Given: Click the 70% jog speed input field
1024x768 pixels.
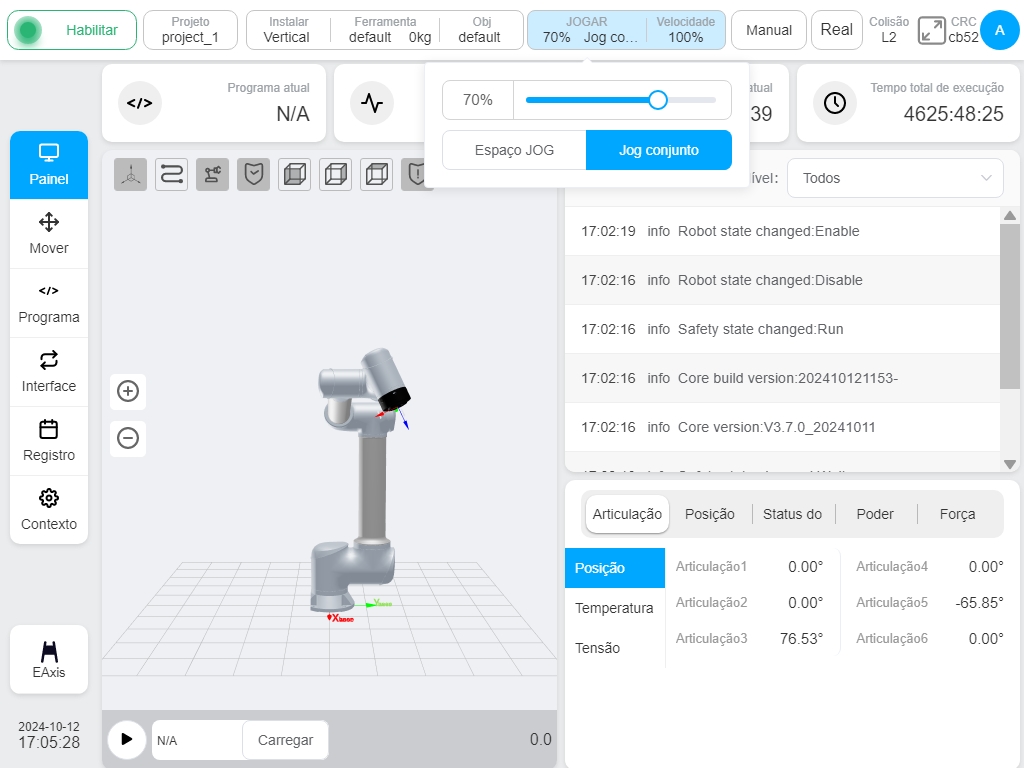Looking at the screenshot, I should [x=478, y=100].
